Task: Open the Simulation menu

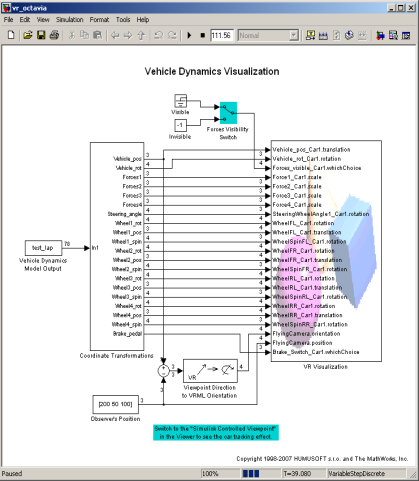Action: (x=70, y=20)
